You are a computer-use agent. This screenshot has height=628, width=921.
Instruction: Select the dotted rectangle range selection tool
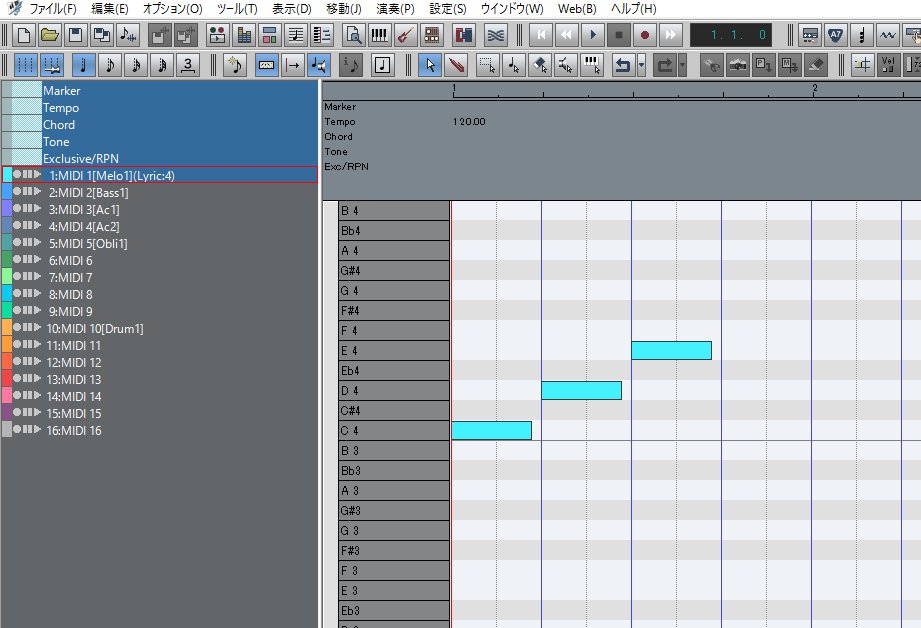[x=488, y=65]
